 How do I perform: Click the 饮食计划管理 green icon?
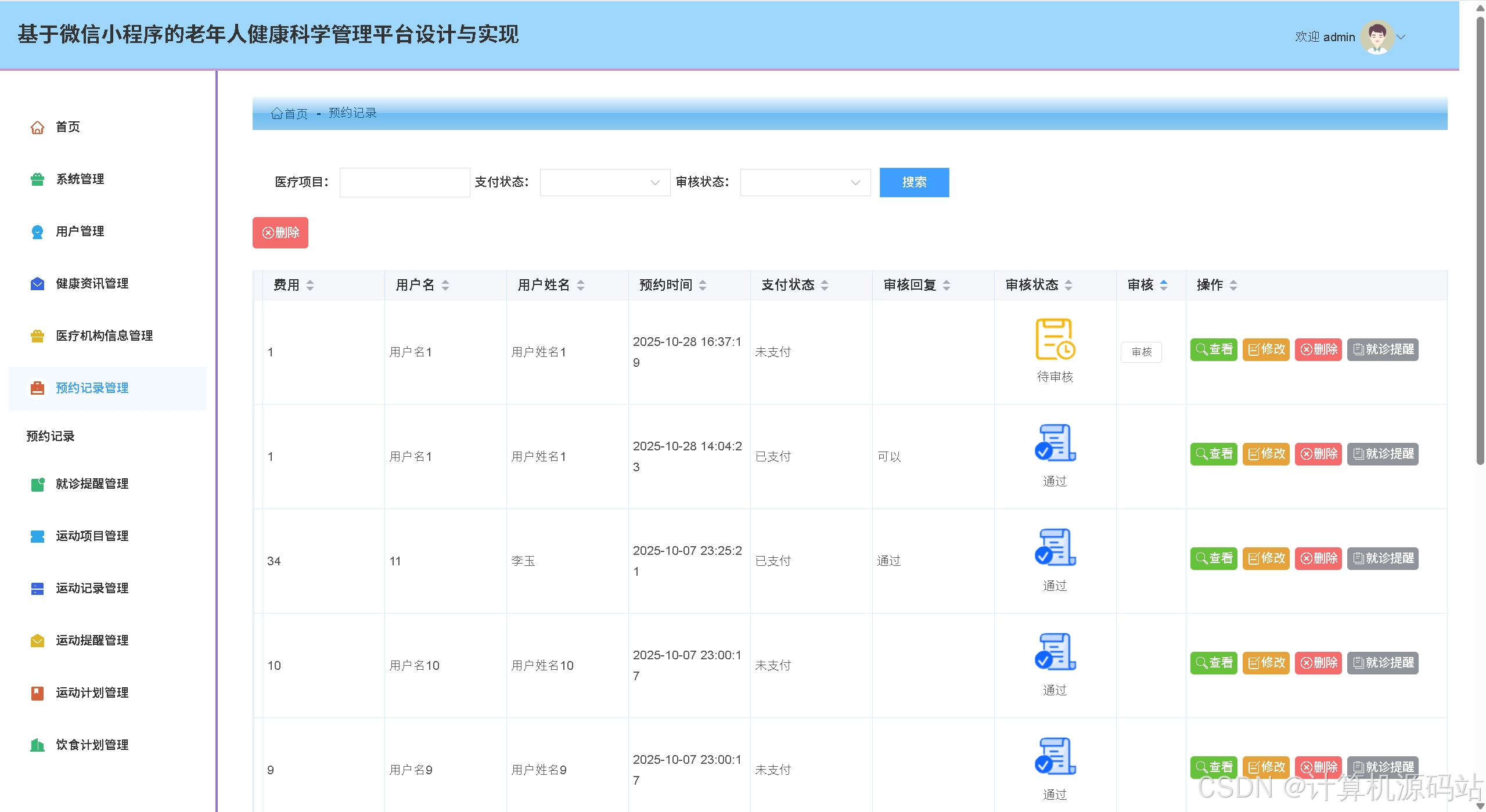pyautogui.click(x=37, y=745)
